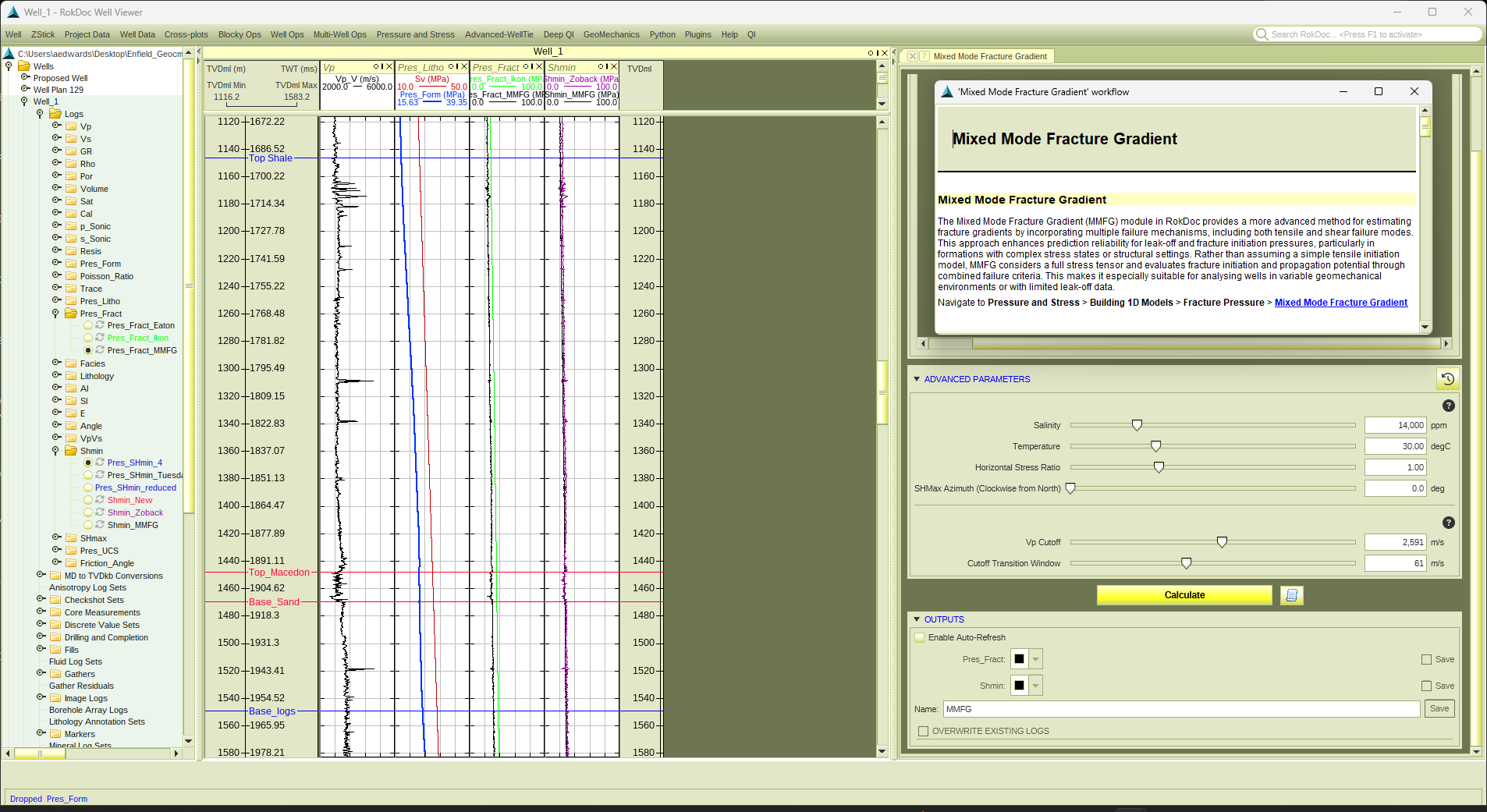Click the Vp Cutoff slider handle
Image resolution: width=1487 pixels, height=812 pixels.
1222,542
